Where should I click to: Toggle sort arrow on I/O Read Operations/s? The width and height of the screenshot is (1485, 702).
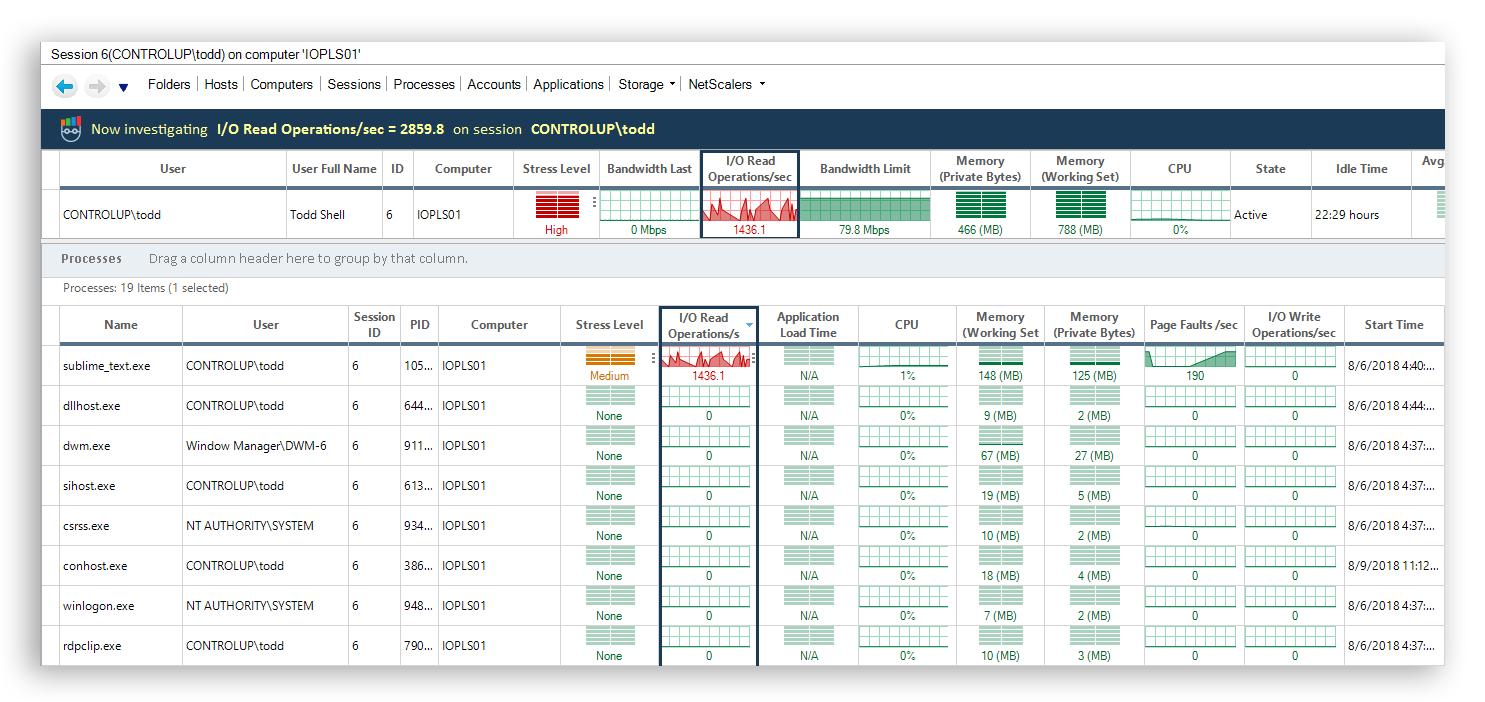click(x=749, y=325)
